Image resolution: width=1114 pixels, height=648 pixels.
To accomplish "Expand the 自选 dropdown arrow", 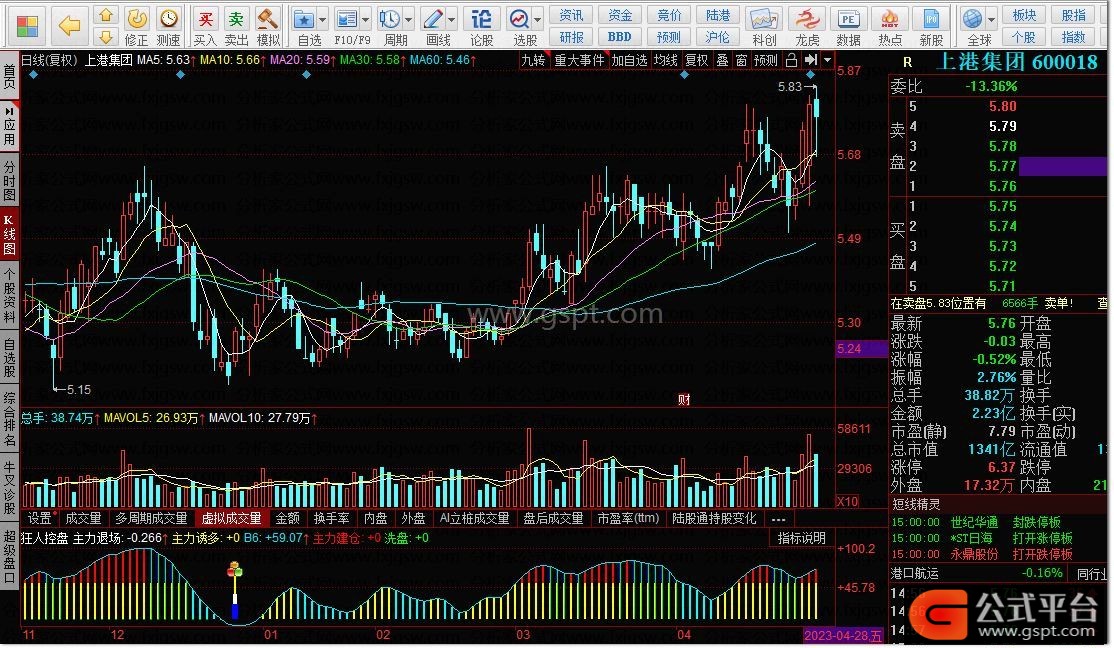I will [x=323, y=20].
